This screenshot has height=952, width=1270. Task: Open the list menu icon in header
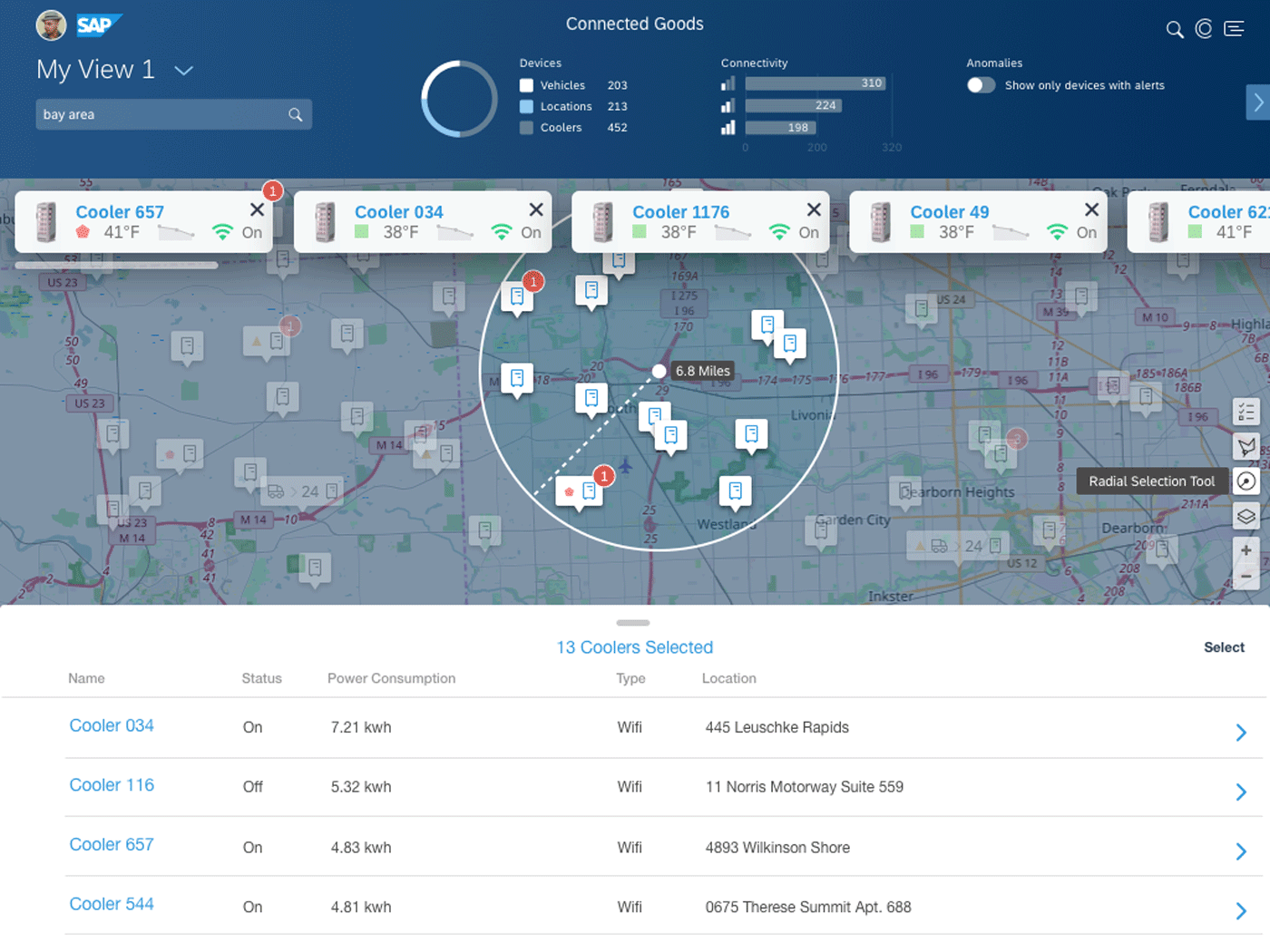(1234, 29)
